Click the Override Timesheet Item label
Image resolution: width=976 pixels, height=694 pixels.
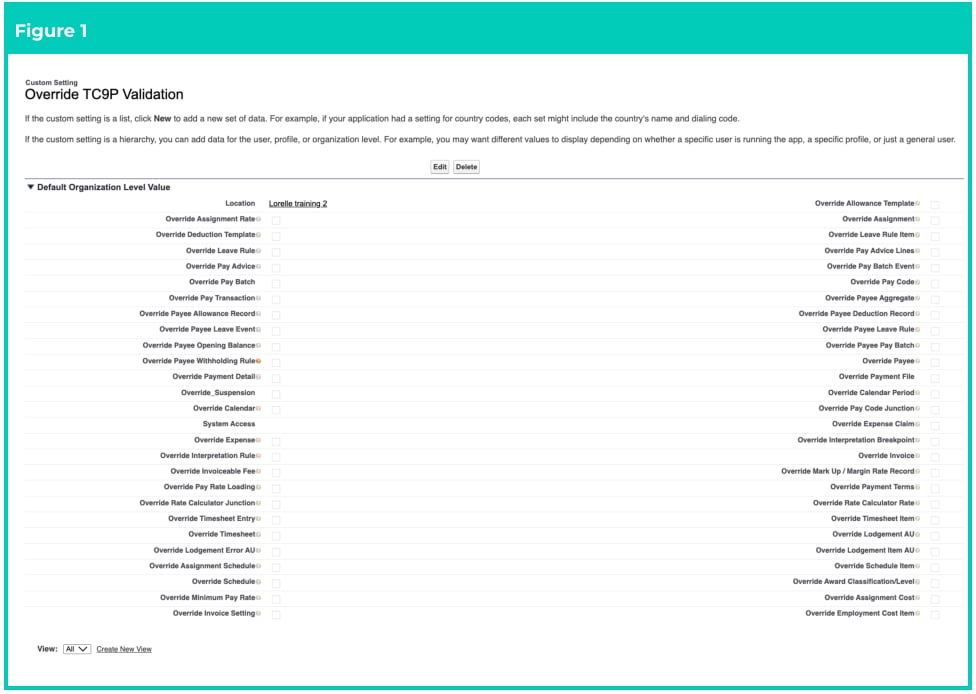click(873, 518)
